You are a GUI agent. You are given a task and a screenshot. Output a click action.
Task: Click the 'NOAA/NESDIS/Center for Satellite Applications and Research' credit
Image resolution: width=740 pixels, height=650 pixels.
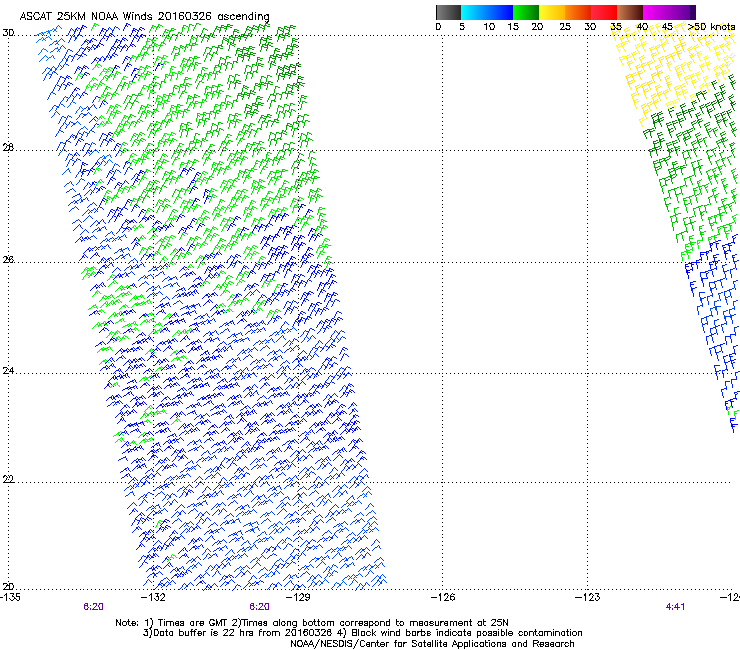[432, 644]
